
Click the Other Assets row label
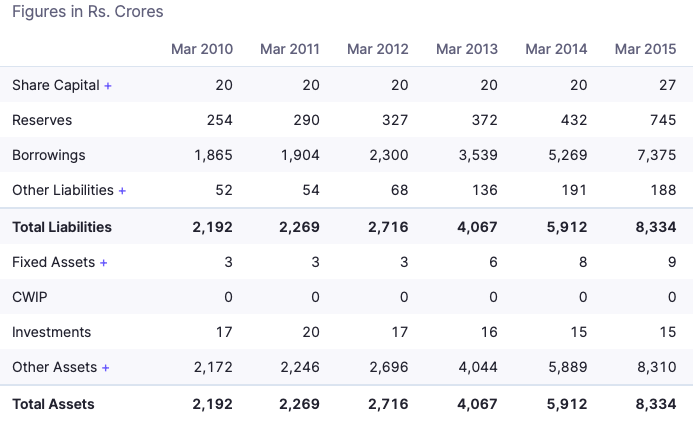54,368
